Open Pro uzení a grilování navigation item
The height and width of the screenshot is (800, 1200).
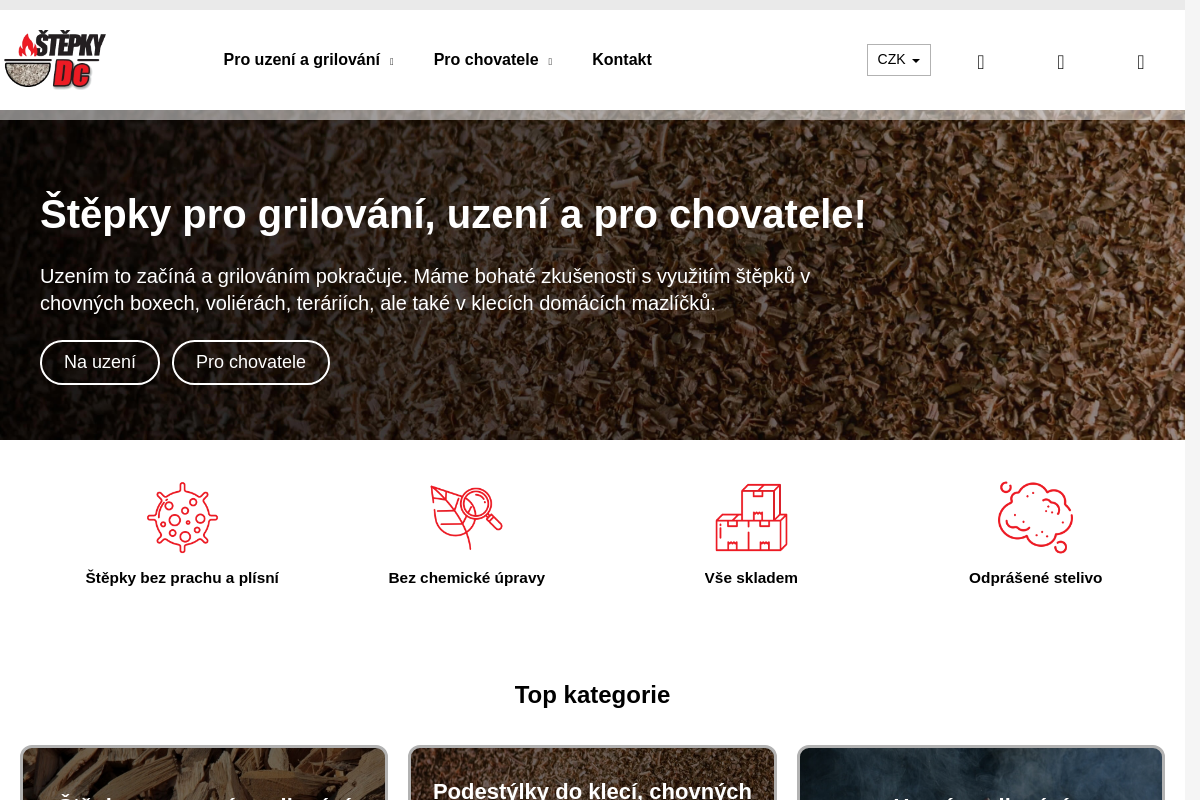(302, 60)
